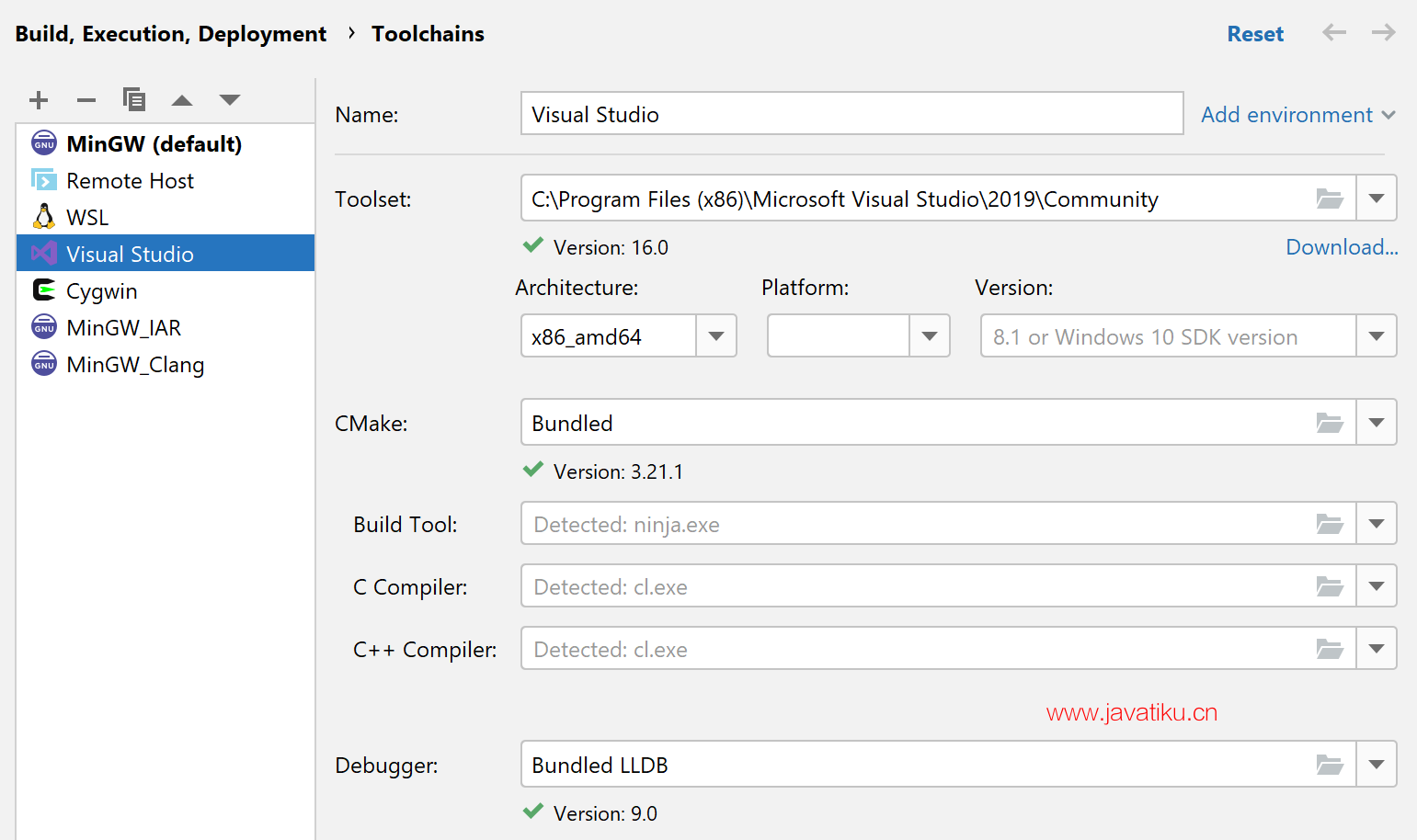Browse folder for C Compiler
The height and width of the screenshot is (840, 1417).
(x=1331, y=586)
